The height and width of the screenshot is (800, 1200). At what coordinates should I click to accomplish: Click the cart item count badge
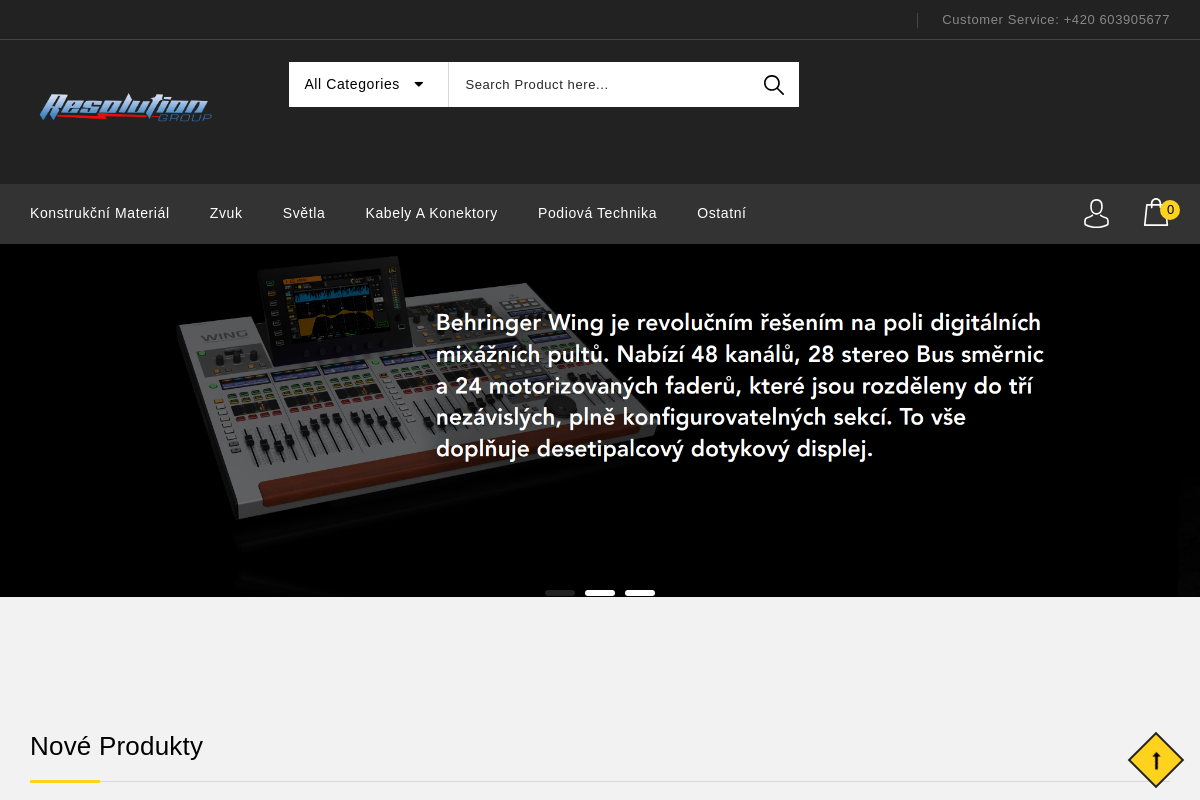tap(1170, 210)
